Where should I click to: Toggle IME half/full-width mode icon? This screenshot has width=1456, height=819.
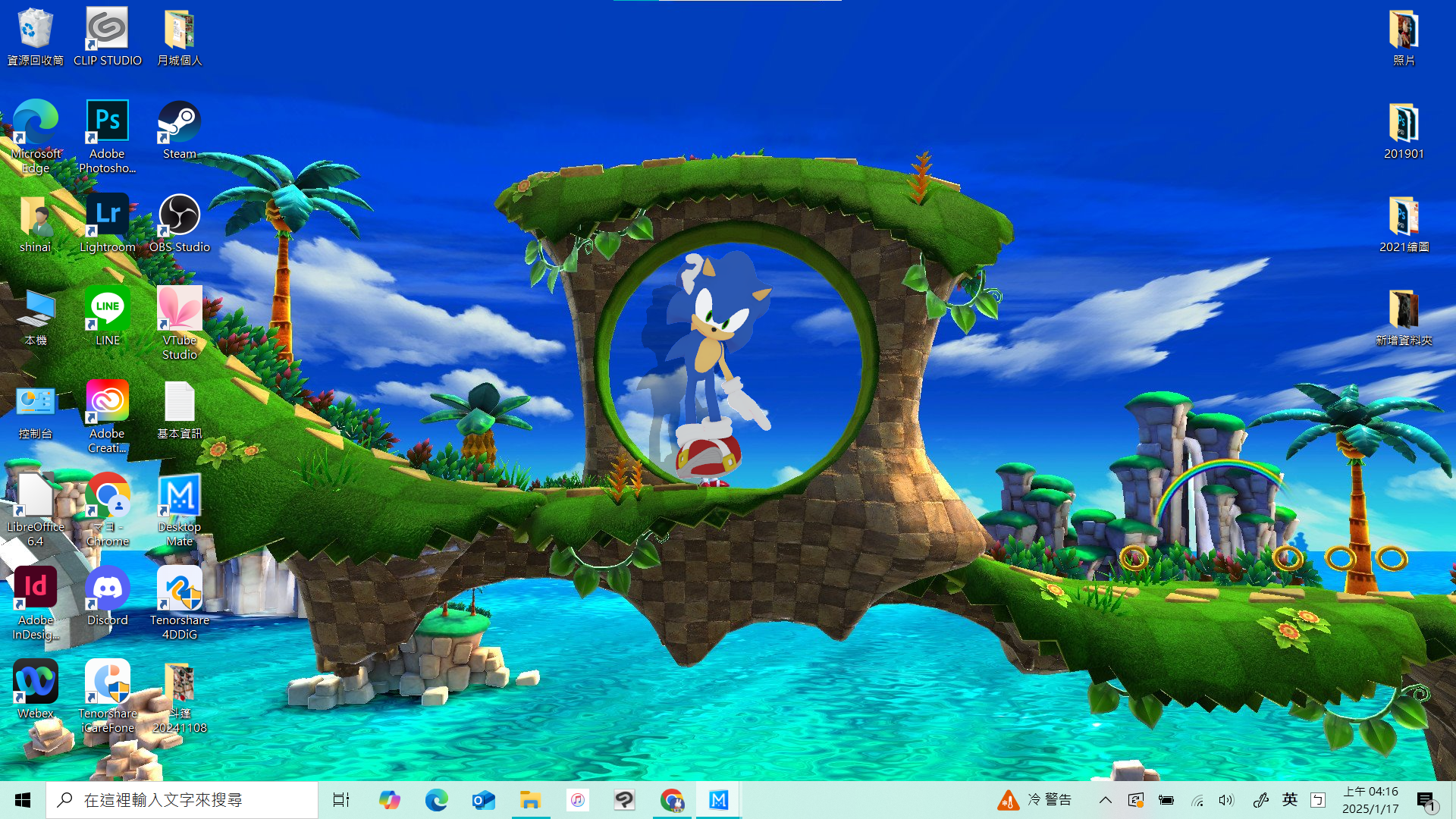[x=1318, y=800]
